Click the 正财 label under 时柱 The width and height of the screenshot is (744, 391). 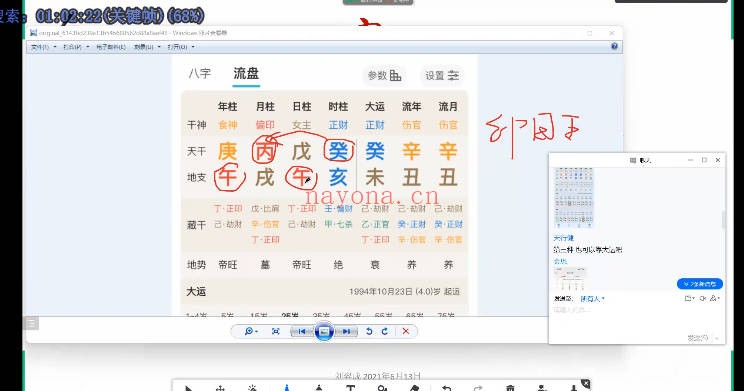[x=338, y=125]
